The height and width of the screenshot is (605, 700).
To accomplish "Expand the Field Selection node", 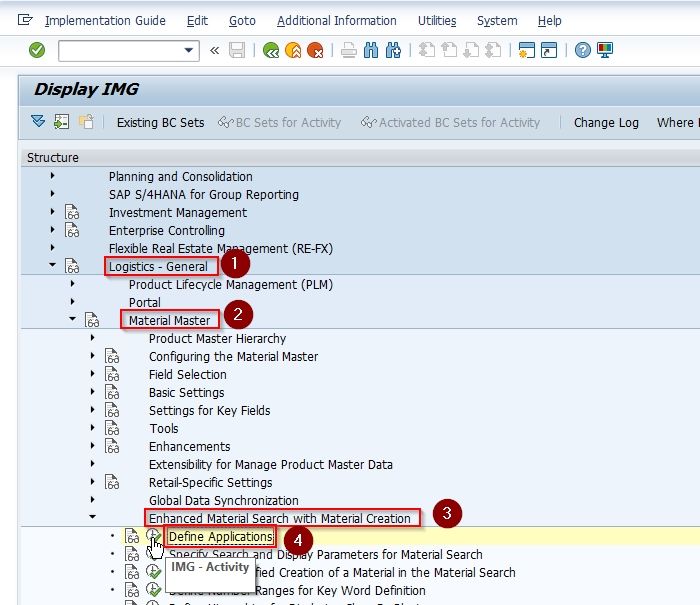I will coord(92,374).
